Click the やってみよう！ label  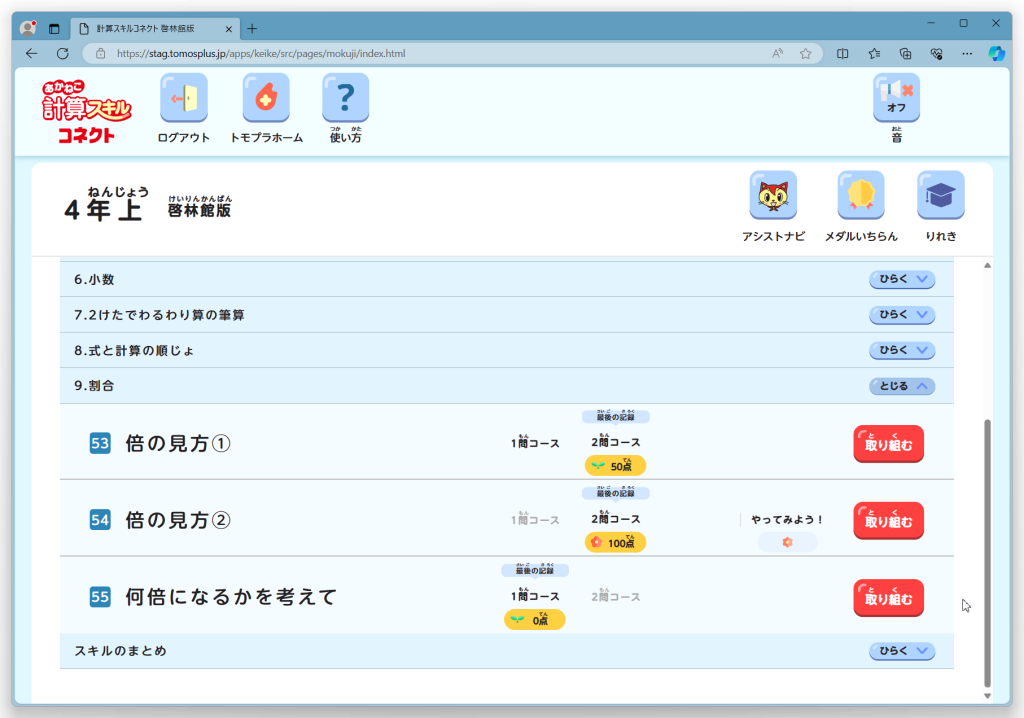(x=787, y=519)
